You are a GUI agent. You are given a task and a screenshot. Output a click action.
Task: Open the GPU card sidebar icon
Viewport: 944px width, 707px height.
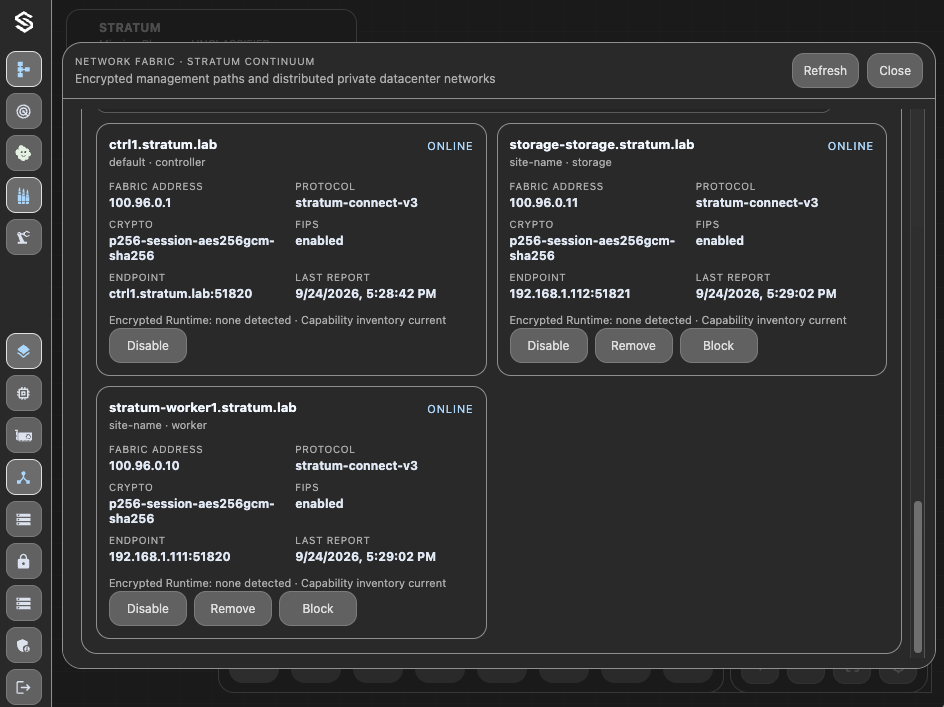pos(24,435)
